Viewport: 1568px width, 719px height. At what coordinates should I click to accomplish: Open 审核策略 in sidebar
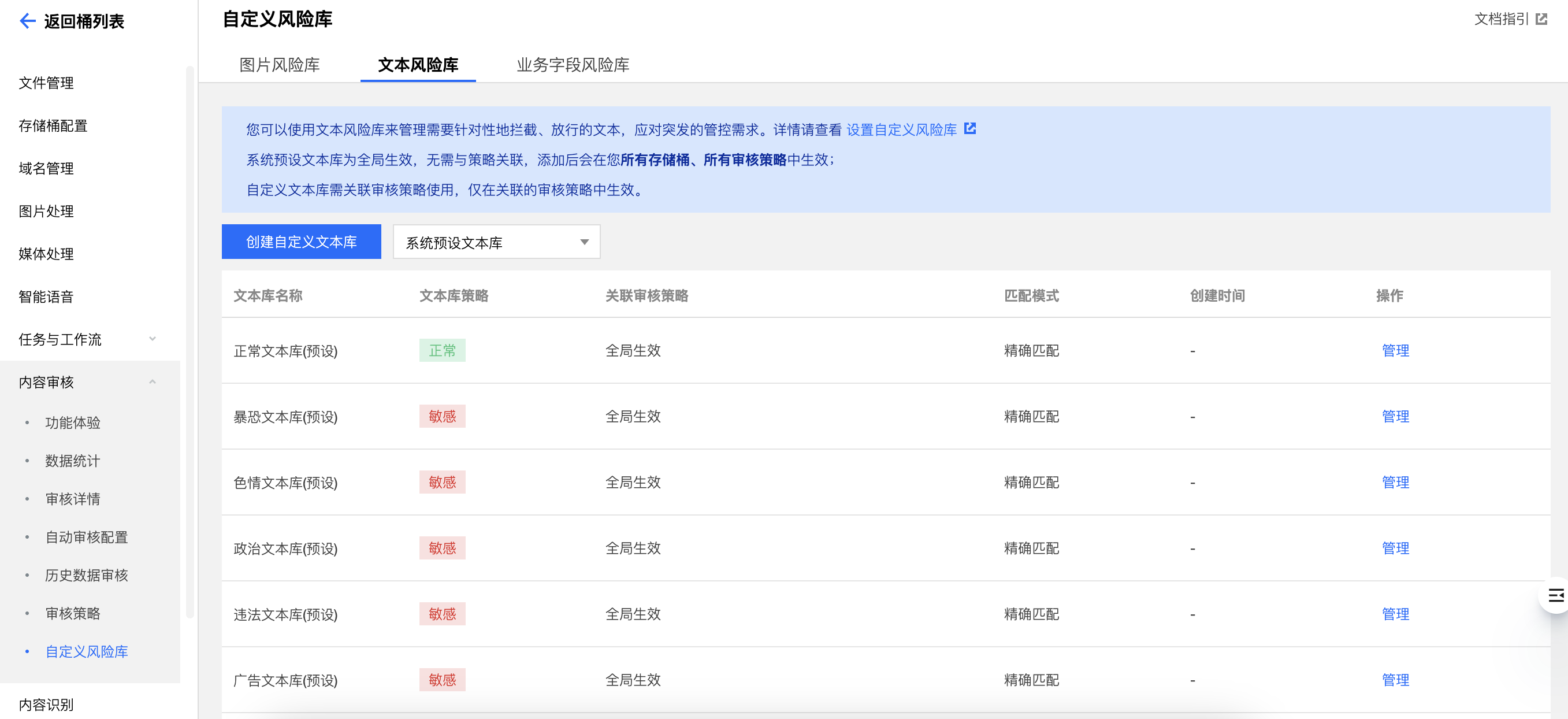click(x=72, y=613)
